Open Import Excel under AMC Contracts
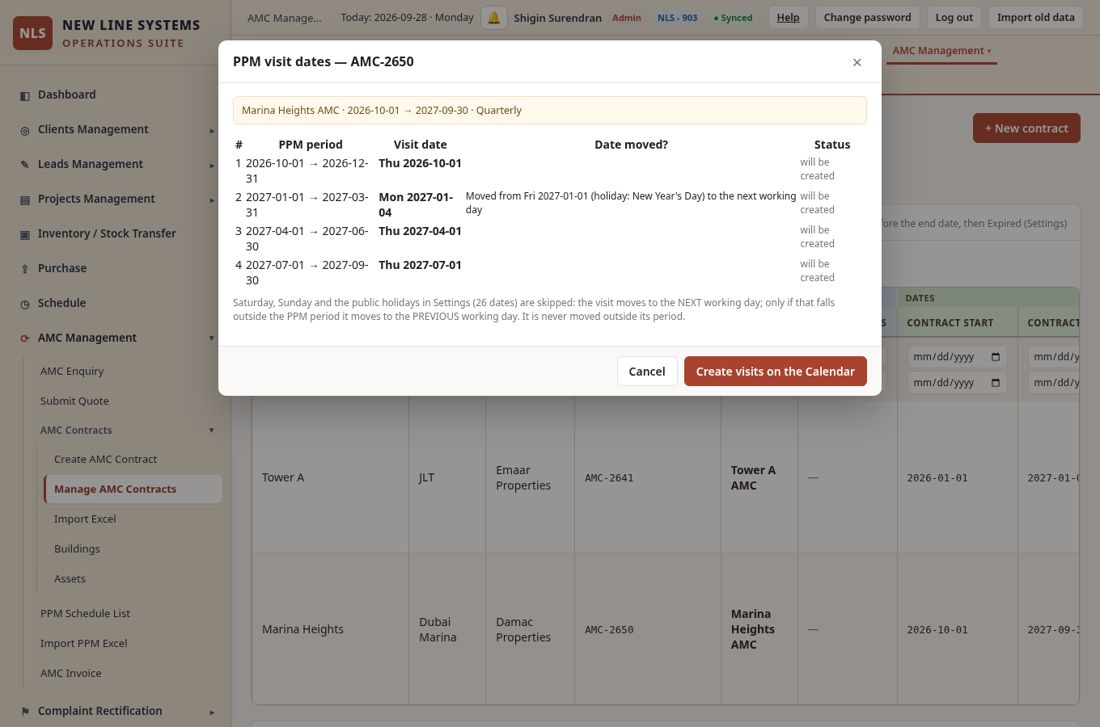1100x727 pixels. pyautogui.click(x=85, y=519)
